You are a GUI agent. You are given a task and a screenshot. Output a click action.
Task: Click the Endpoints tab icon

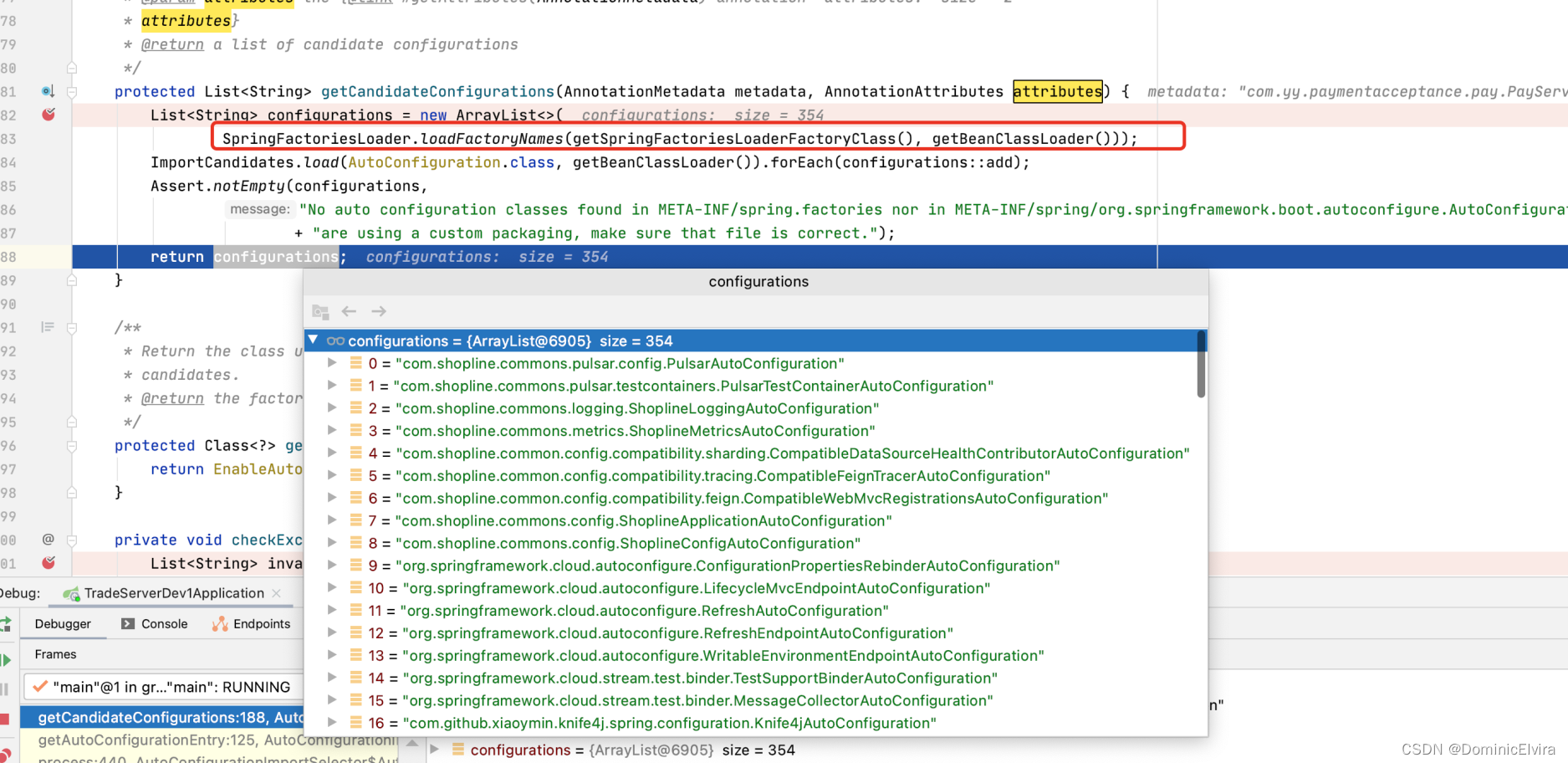coord(220,624)
